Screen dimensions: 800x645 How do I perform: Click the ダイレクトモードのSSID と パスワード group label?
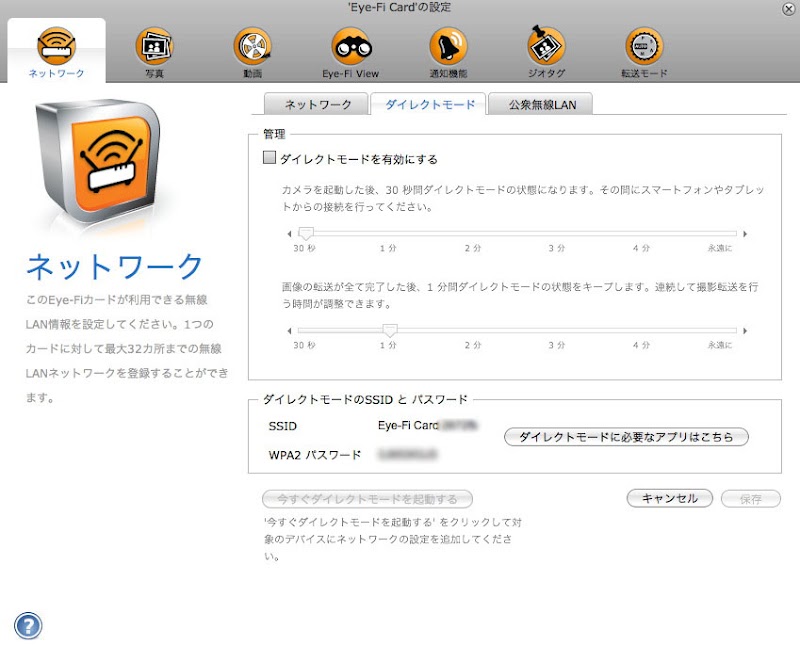coord(365,400)
